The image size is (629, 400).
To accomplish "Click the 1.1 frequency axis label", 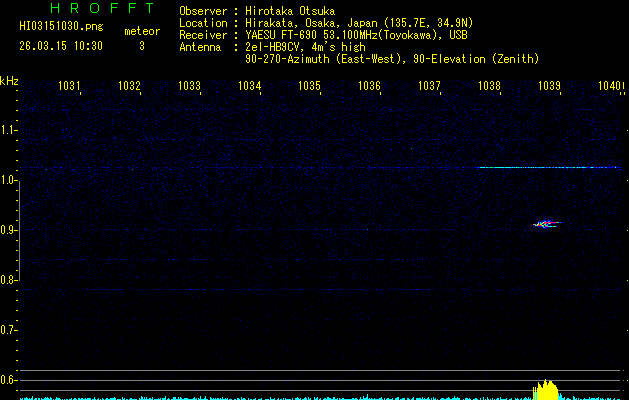I will pos(8,130).
